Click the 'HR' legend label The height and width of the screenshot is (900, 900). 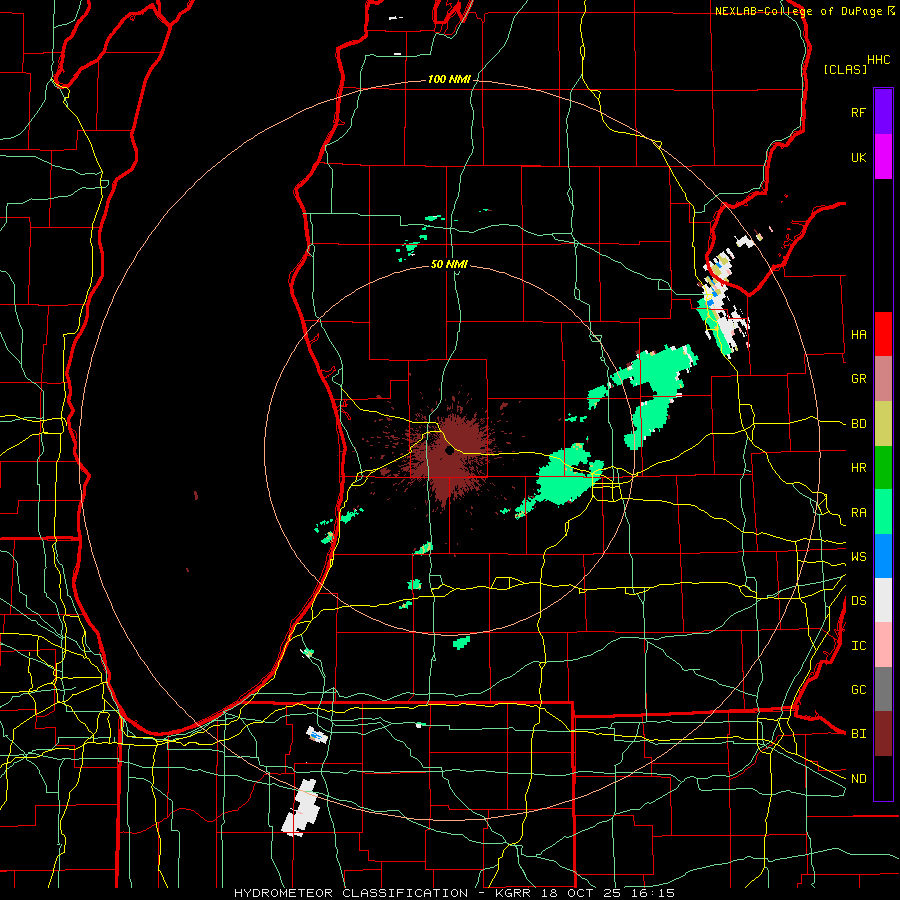click(858, 468)
